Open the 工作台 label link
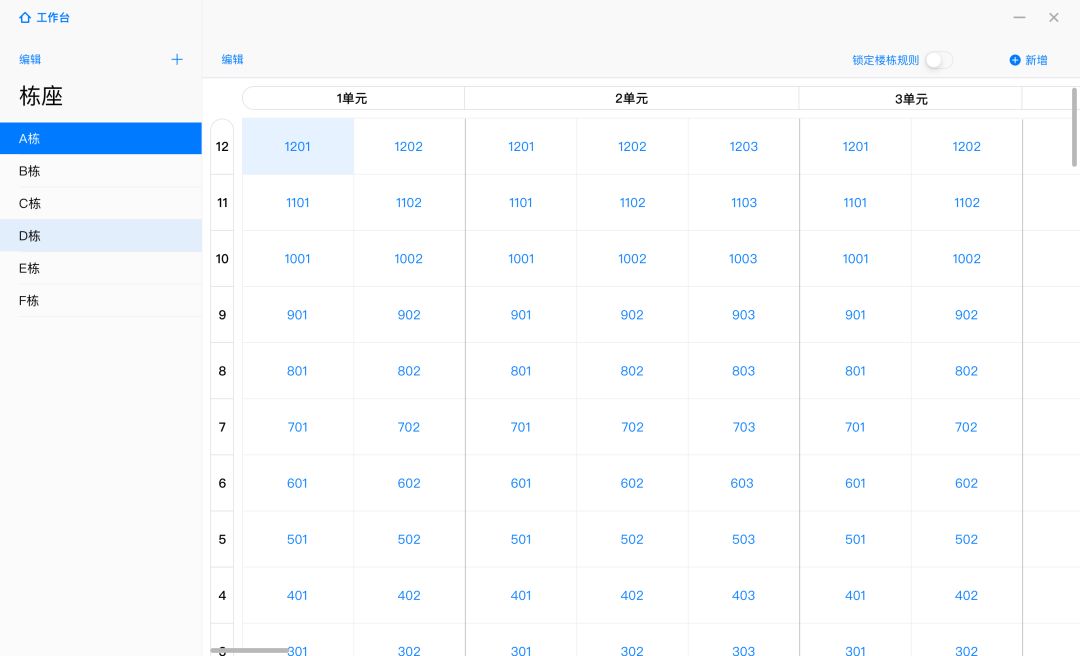The width and height of the screenshot is (1080, 656). click(53, 17)
